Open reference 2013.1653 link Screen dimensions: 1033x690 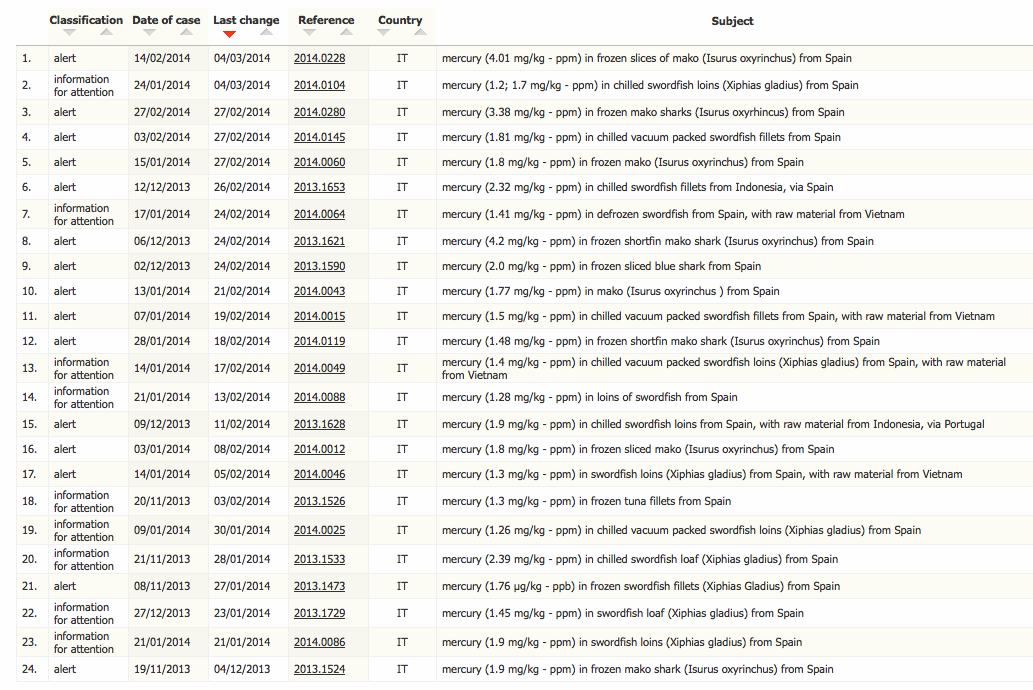[x=319, y=187]
